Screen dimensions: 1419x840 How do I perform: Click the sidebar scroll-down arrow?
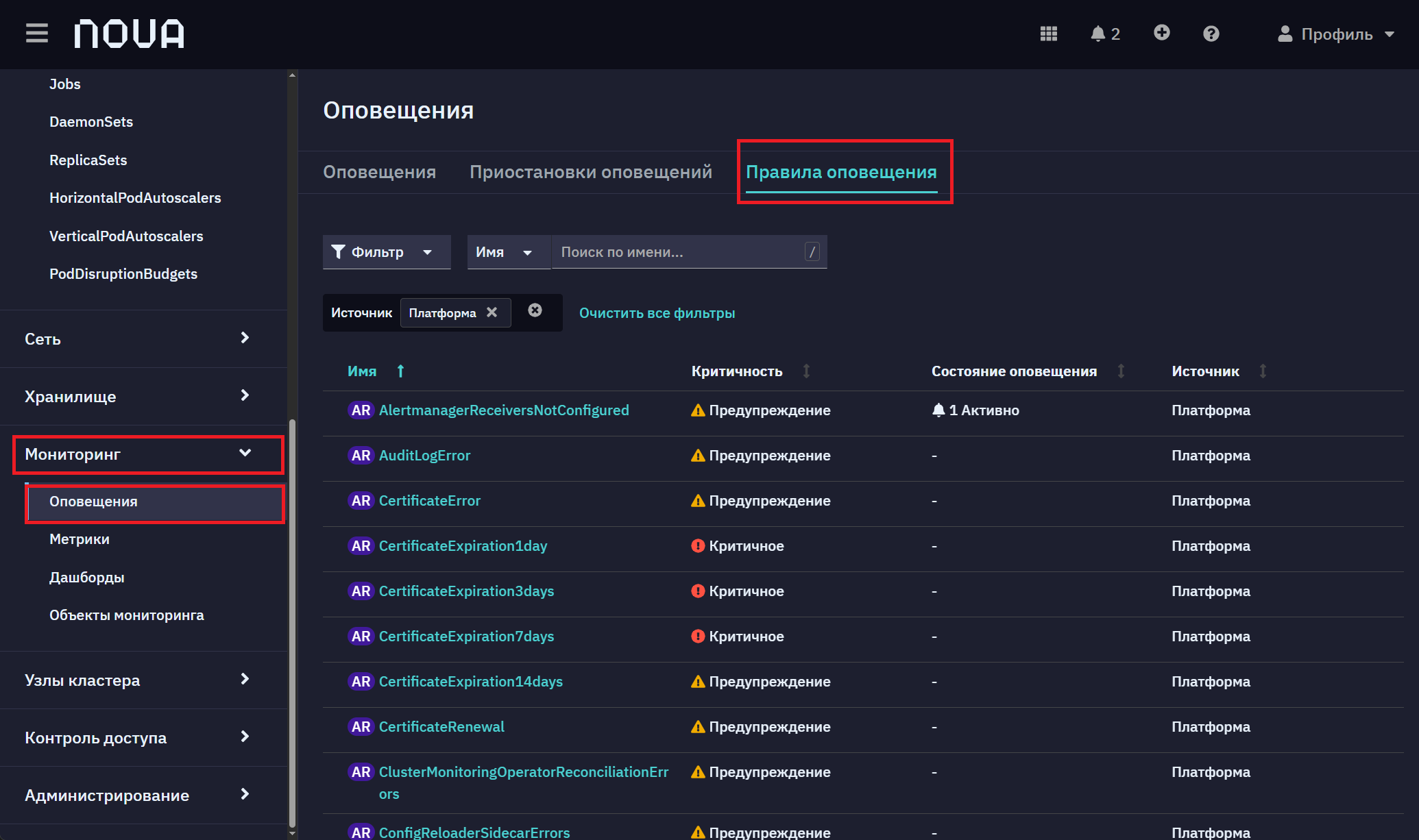pyautogui.click(x=293, y=834)
